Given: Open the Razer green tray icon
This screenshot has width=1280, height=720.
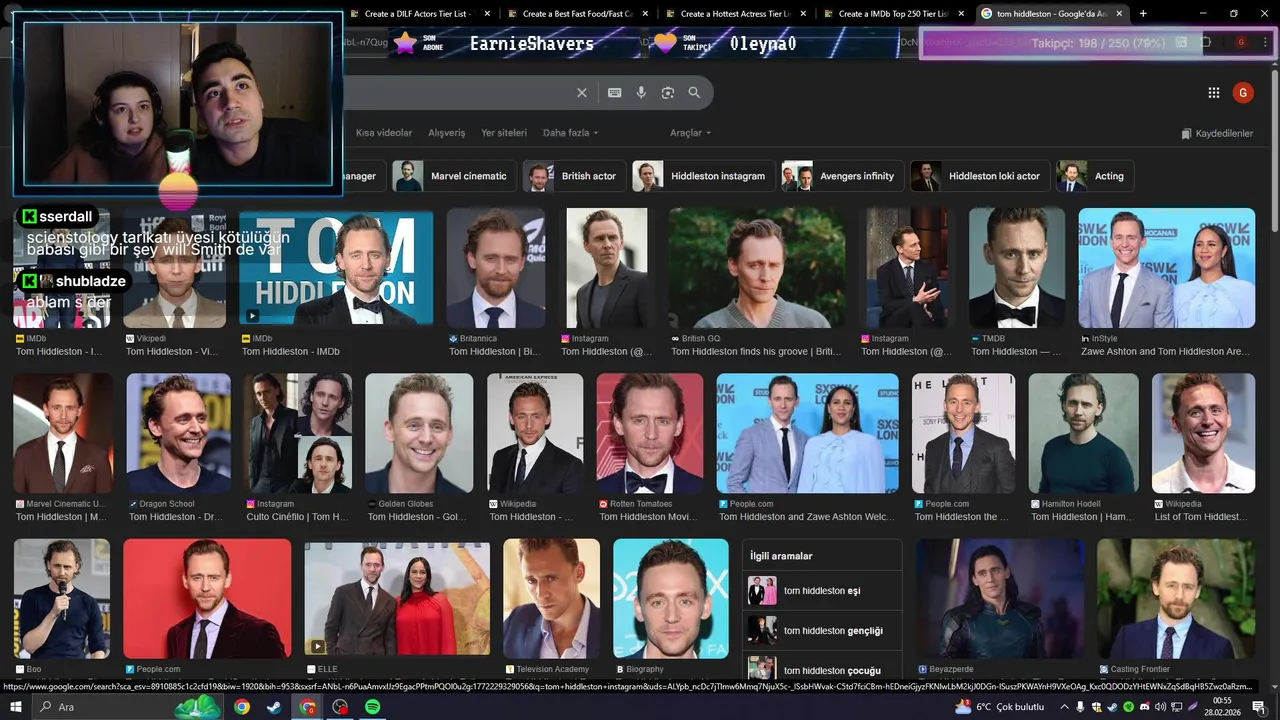Looking at the screenshot, I should 1129,707.
